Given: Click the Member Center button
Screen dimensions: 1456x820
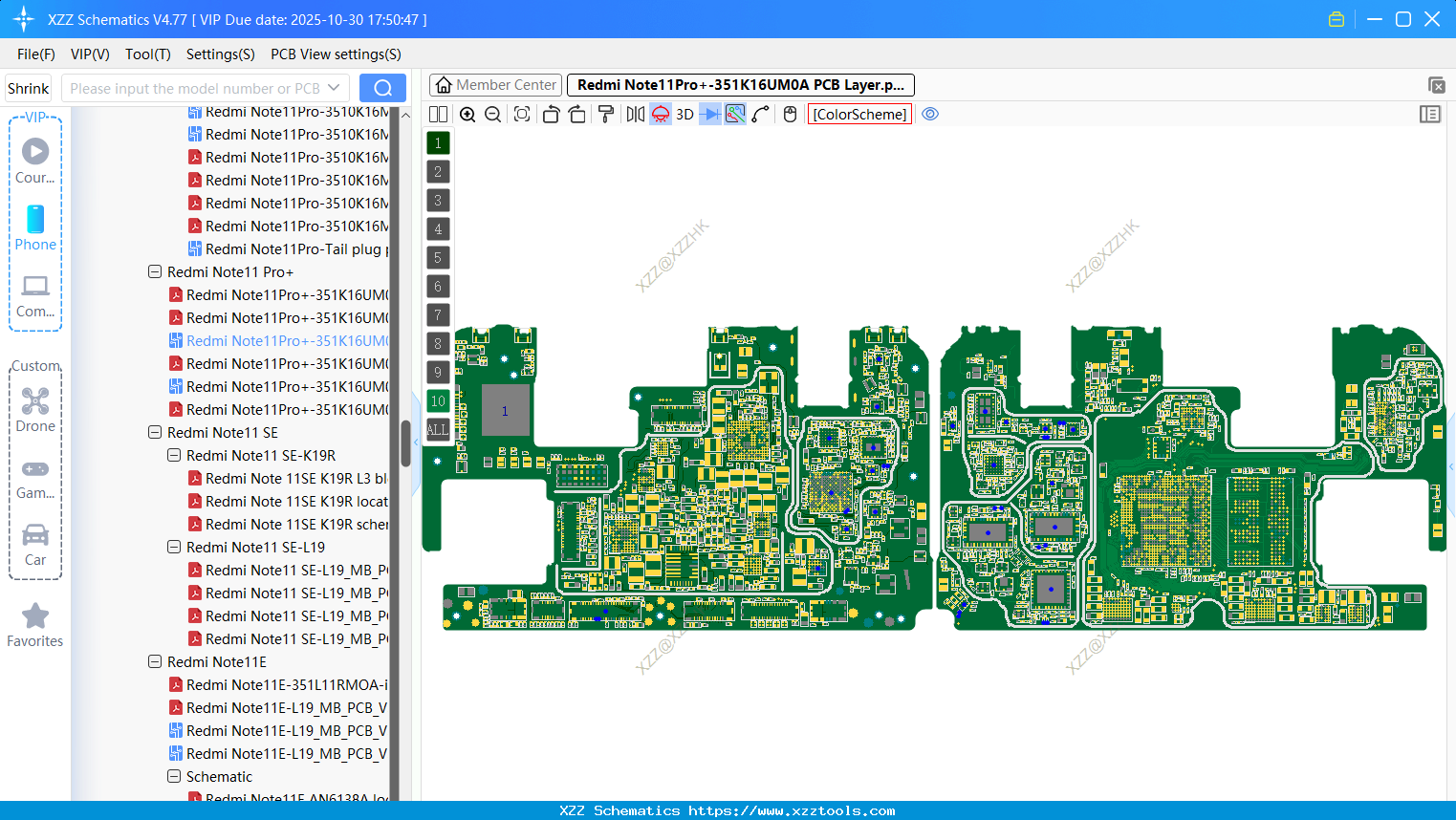Looking at the screenshot, I should [495, 84].
